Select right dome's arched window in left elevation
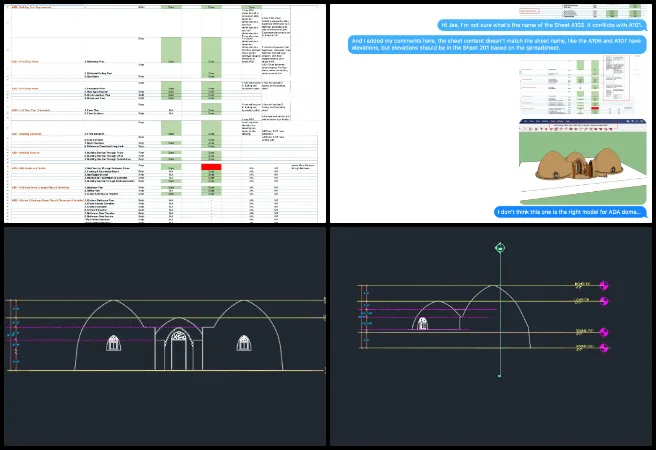 click(x=243, y=344)
